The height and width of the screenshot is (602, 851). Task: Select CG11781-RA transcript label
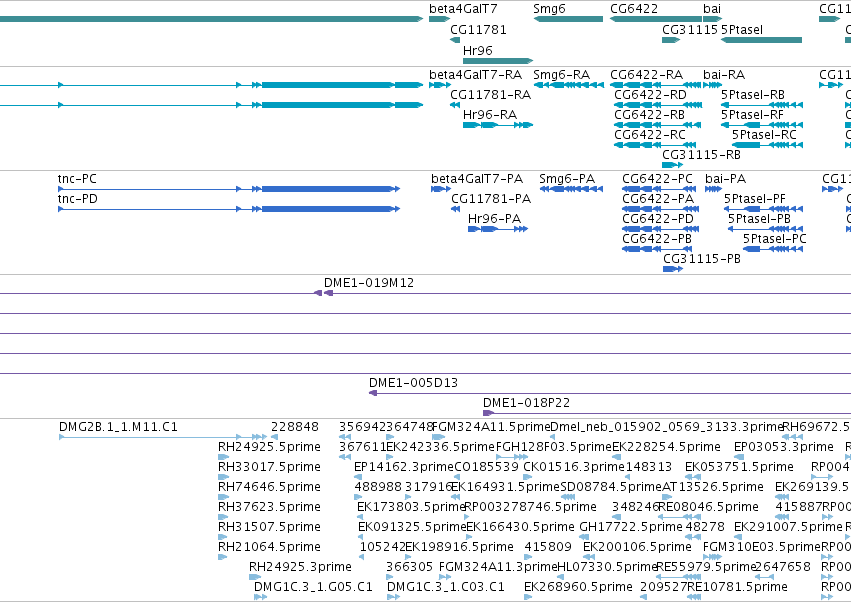tap(490, 94)
